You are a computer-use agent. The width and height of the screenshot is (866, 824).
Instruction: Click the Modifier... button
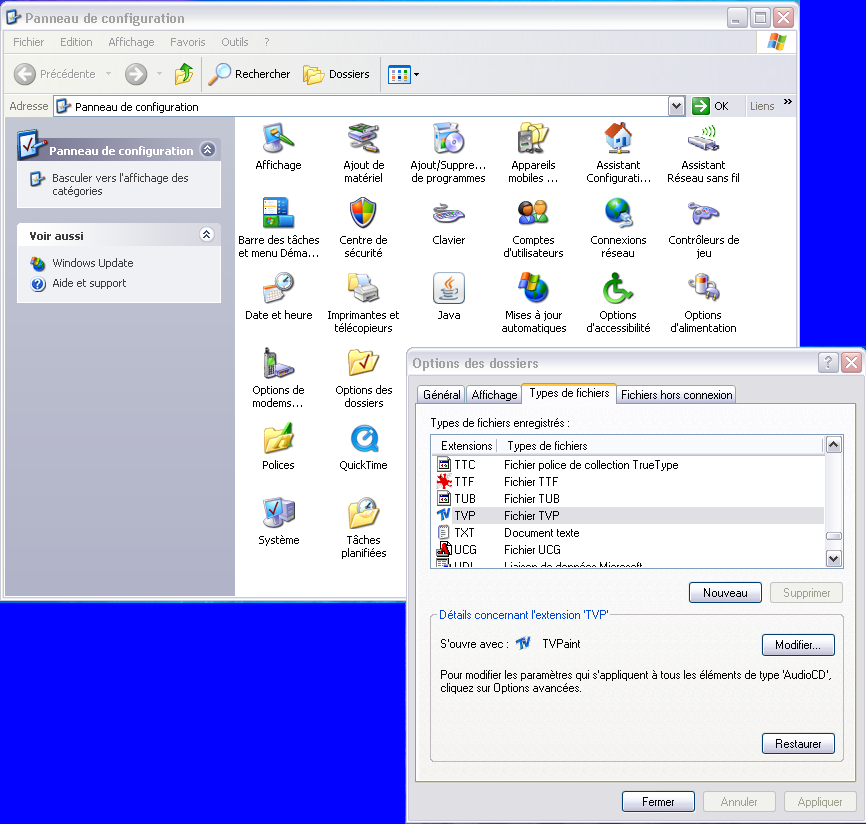[798, 645]
